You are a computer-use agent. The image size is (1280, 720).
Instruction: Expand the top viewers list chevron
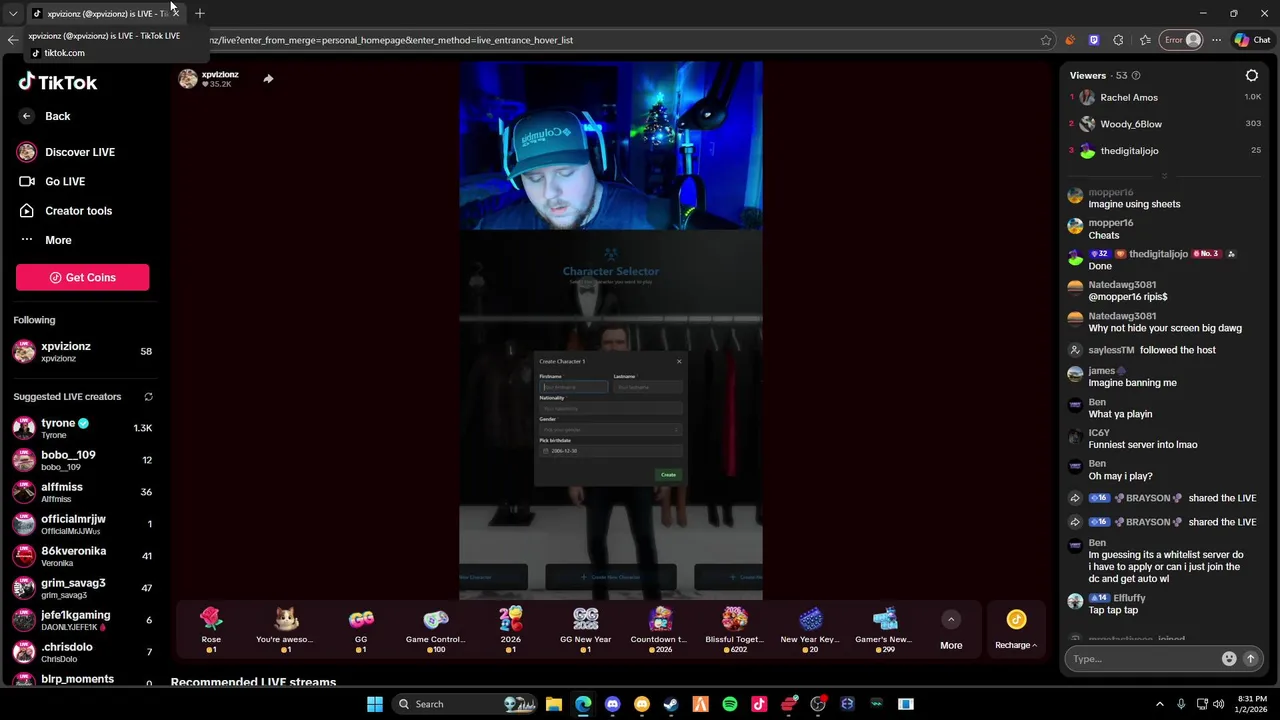[x=1163, y=175]
